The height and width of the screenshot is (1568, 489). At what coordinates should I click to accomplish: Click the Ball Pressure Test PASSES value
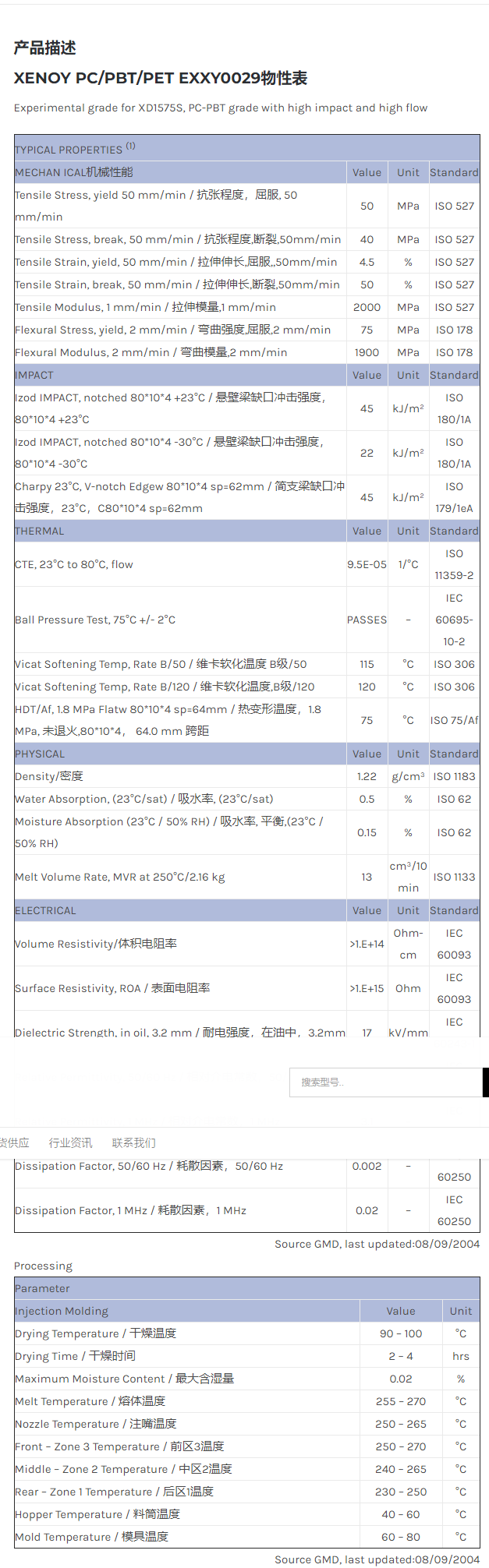pos(367,620)
